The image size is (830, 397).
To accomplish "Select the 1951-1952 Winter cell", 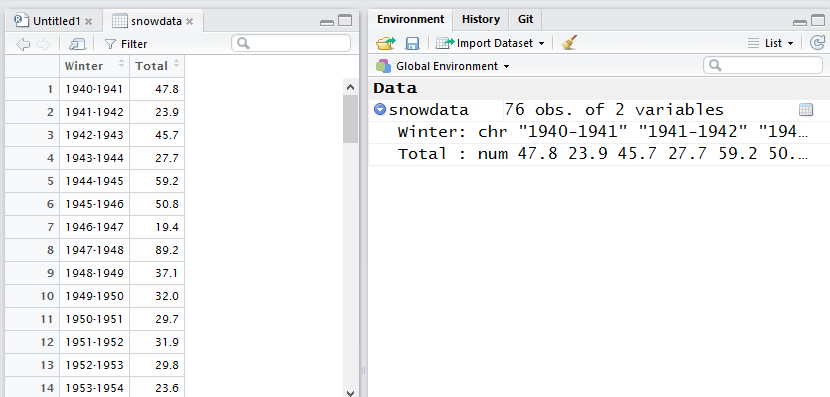I will click(94, 342).
